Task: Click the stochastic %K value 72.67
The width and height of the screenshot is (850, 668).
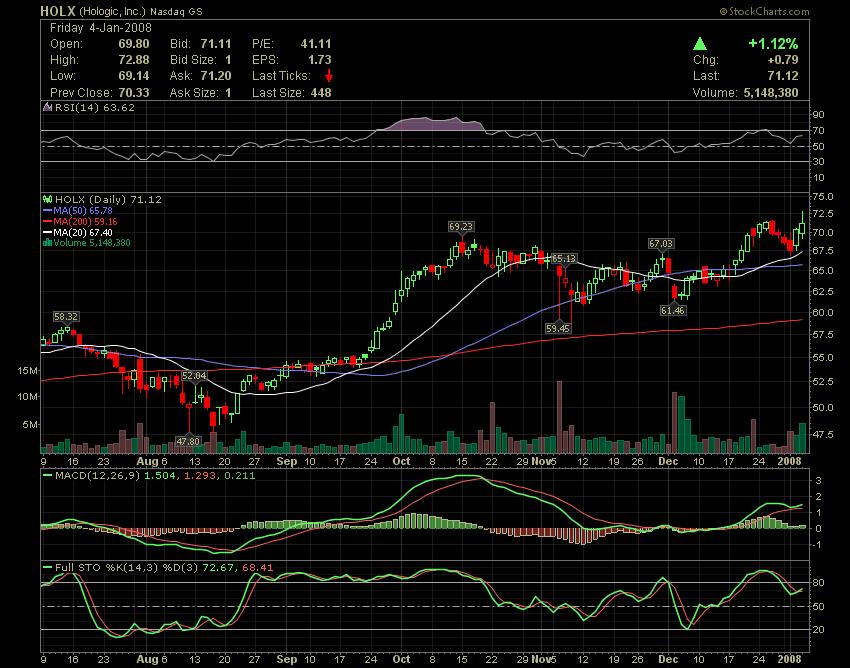Action: (220, 568)
